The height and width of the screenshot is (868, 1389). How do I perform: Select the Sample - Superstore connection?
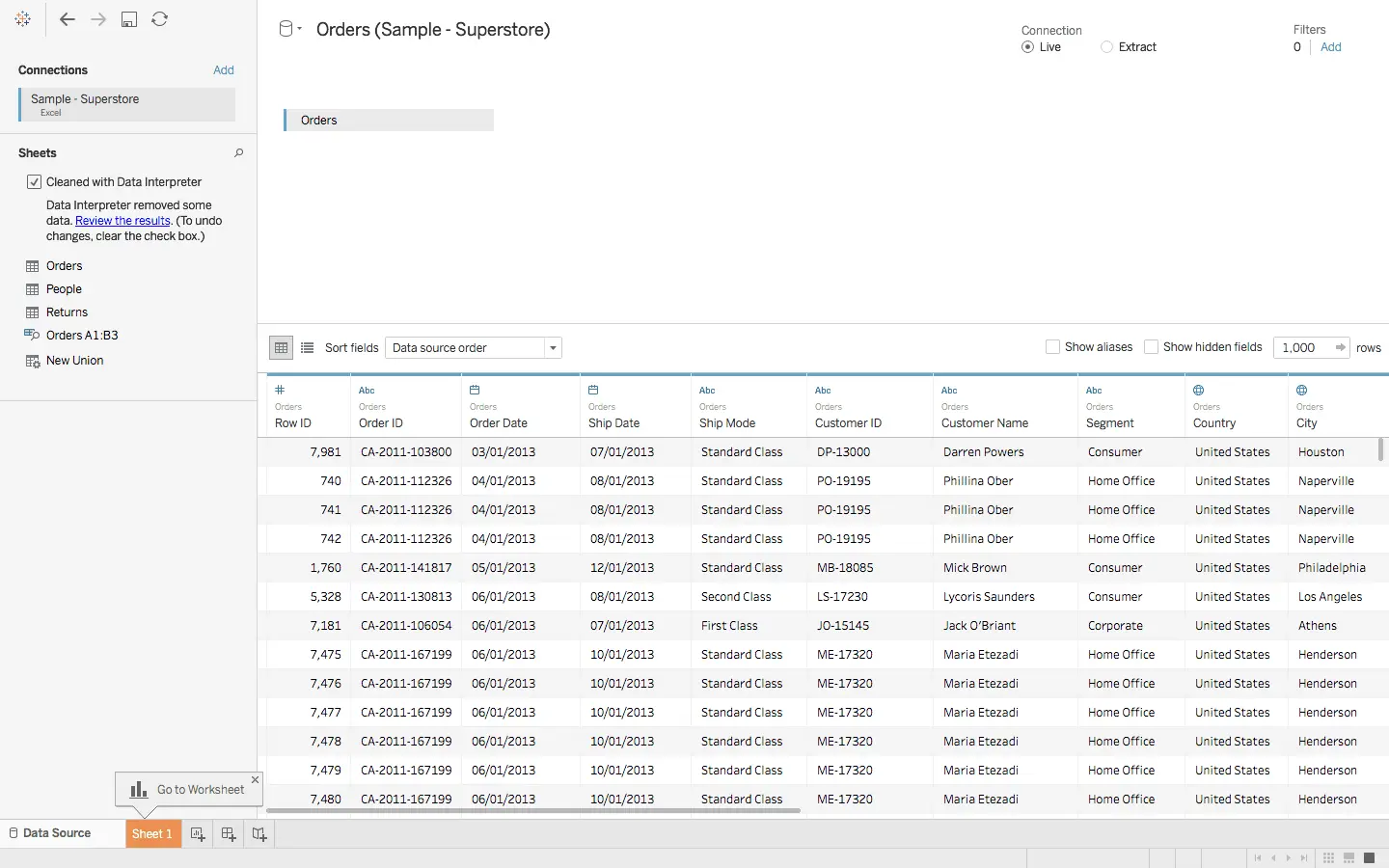[126, 104]
